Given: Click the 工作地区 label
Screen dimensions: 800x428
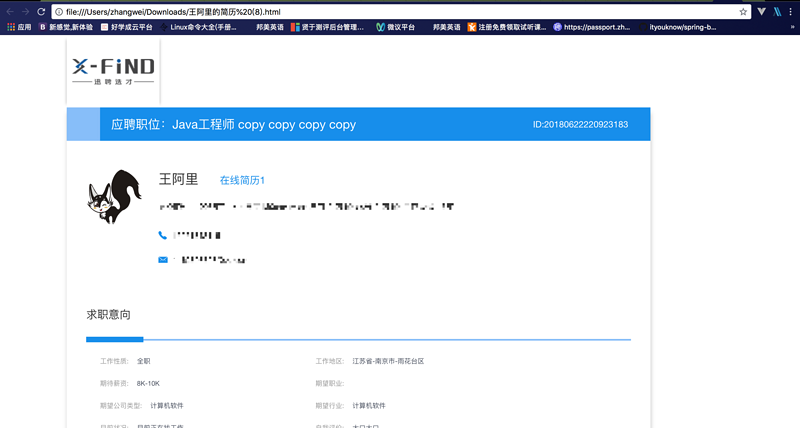Looking at the screenshot, I should tap(330, 361).
